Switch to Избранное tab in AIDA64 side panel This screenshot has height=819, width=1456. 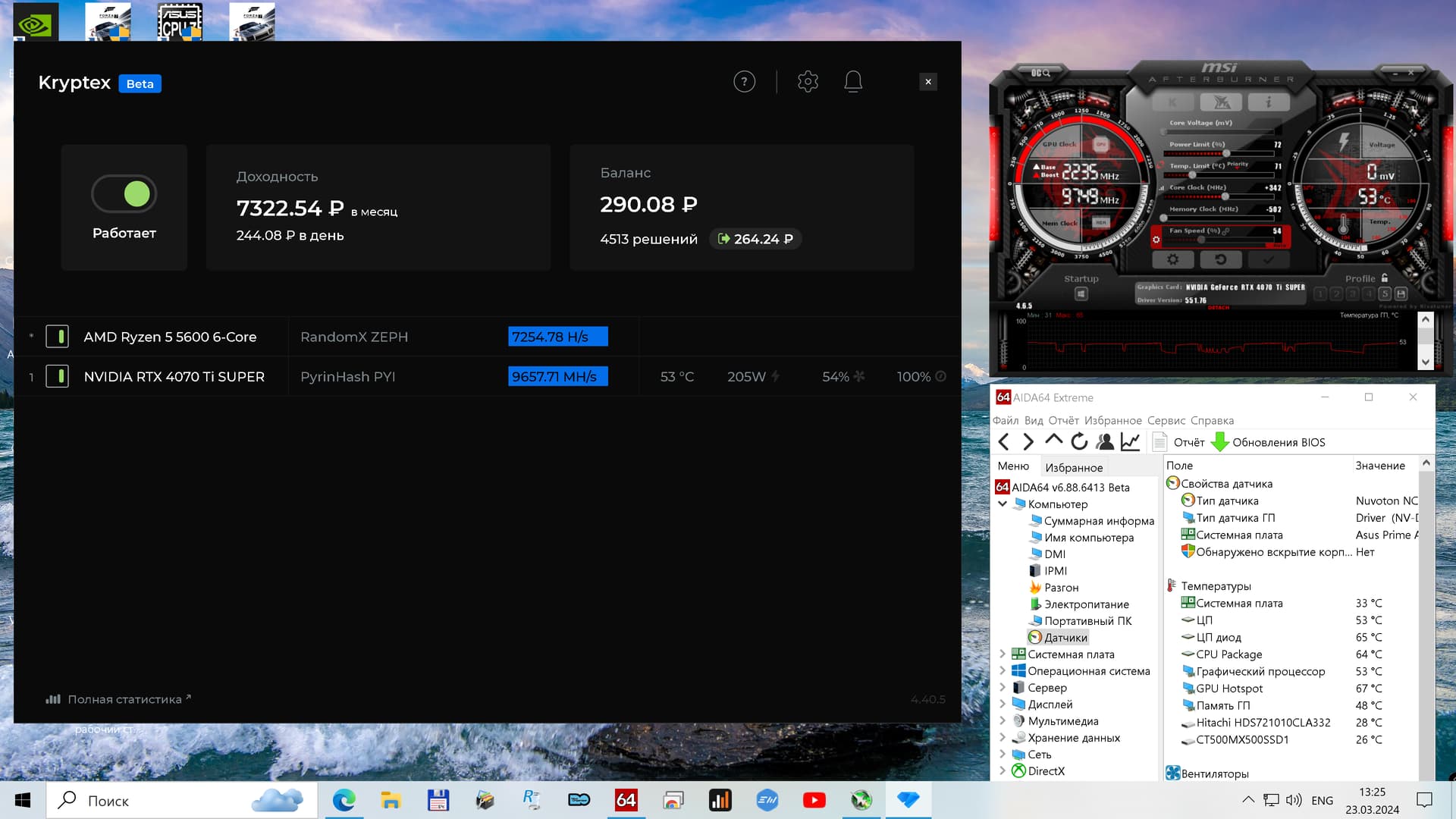[1074, 468]
